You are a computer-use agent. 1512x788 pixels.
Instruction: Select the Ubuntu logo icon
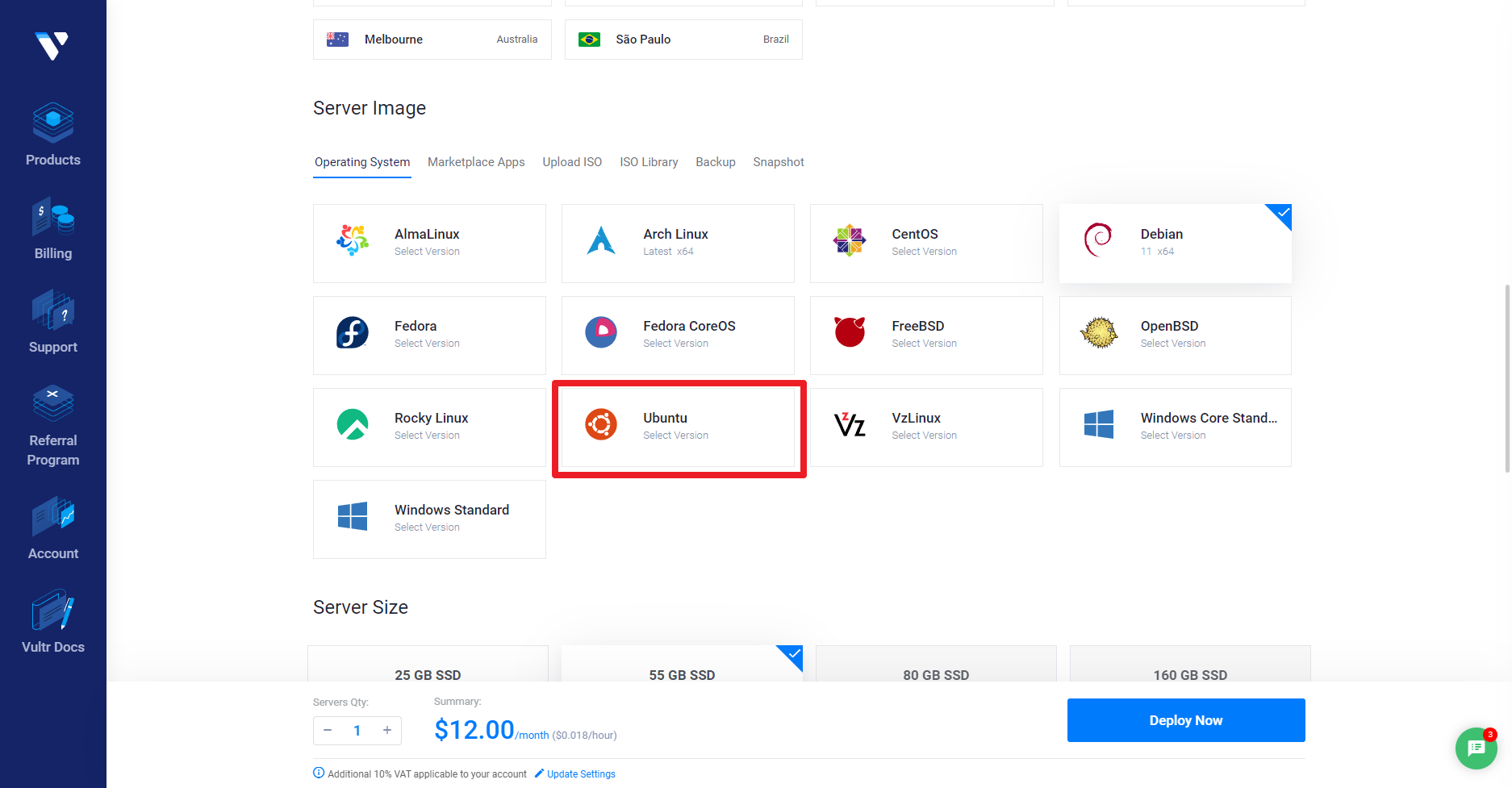click(x=601, y=424)
